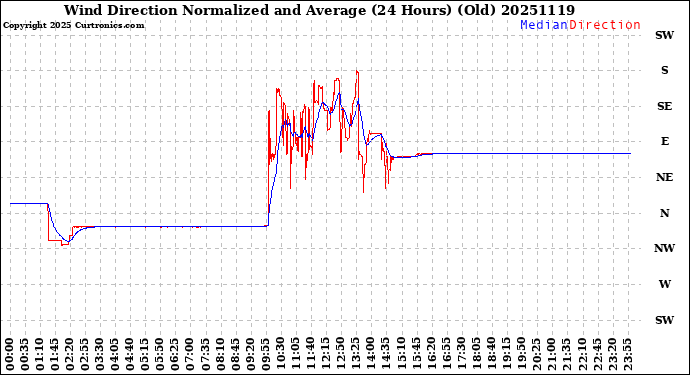The image size is (690, 375).
Task: Click the 11:40 time axis label
Action: point(311,355)
